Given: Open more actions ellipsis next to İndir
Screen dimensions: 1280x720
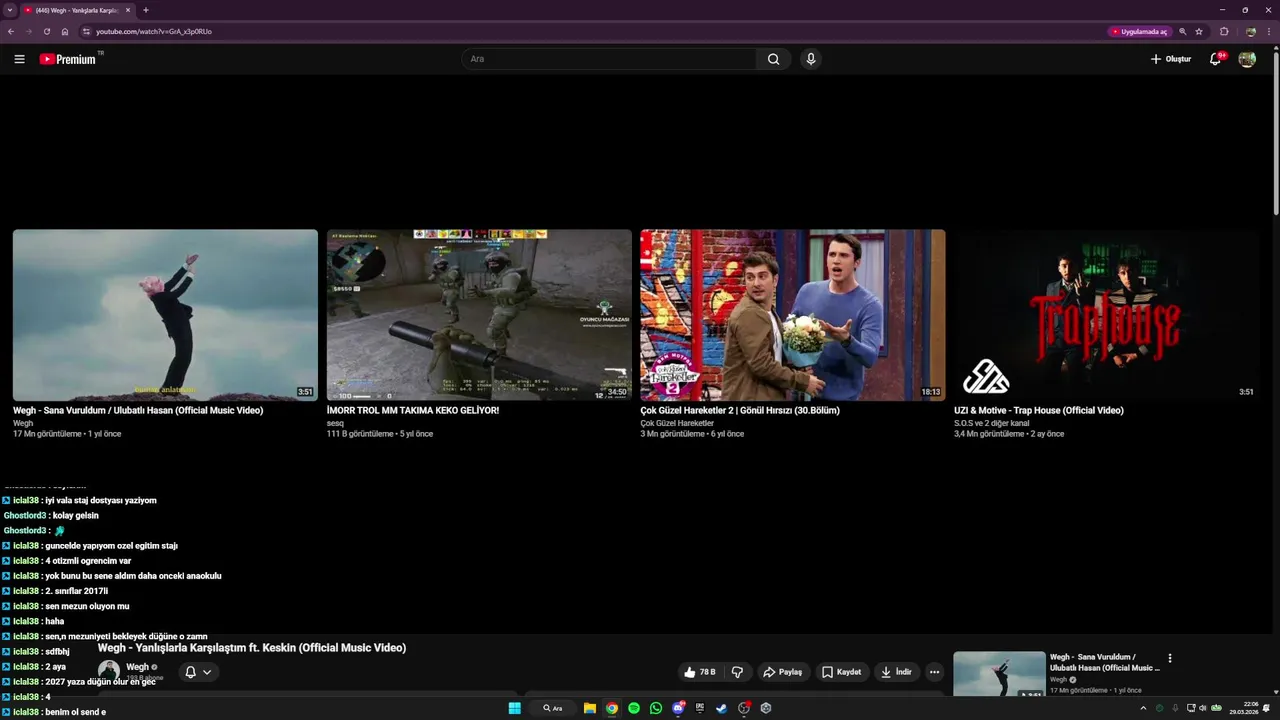Looking at the screenshot, I should (x=935, y=672).
